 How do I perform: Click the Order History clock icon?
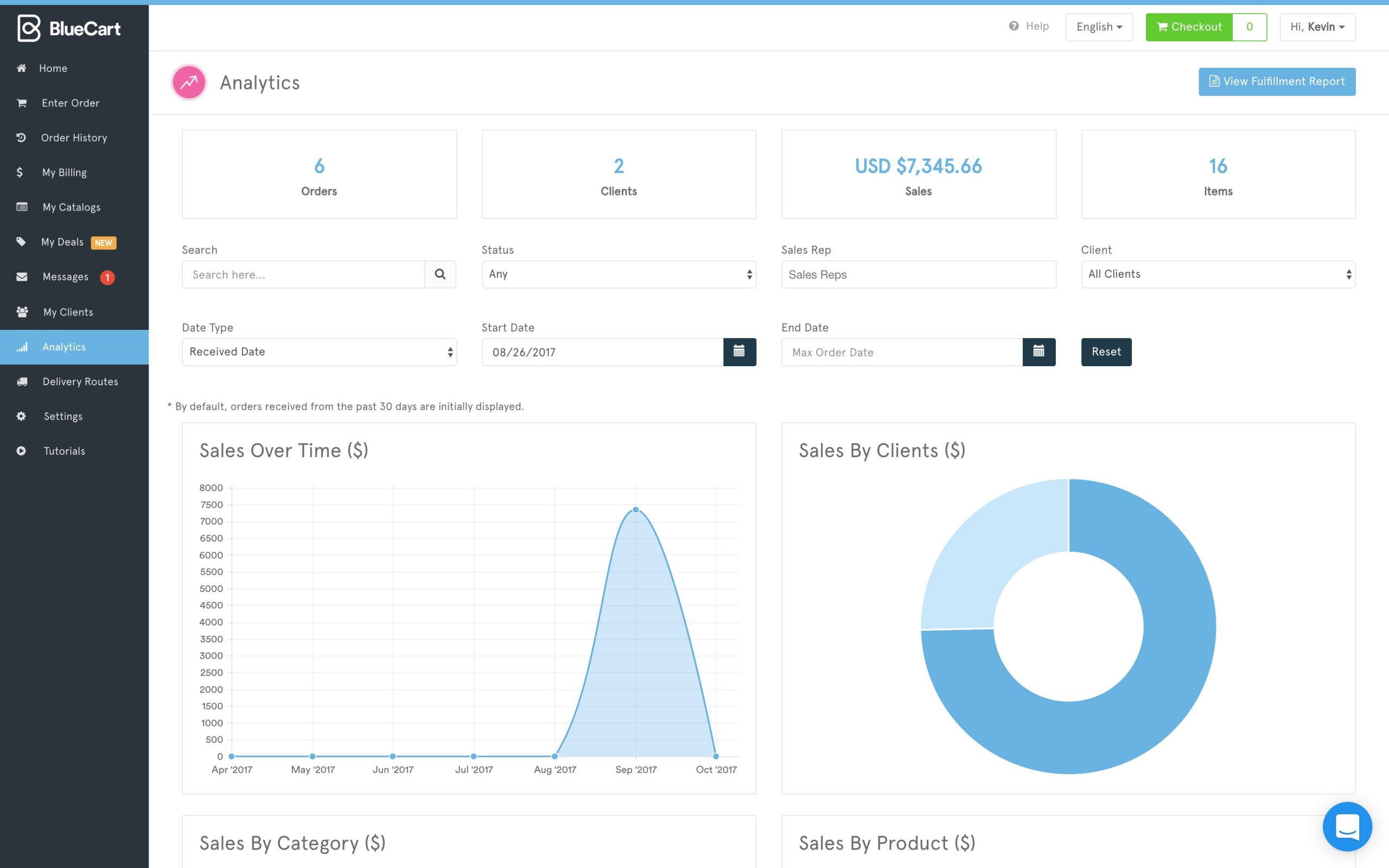21,137
